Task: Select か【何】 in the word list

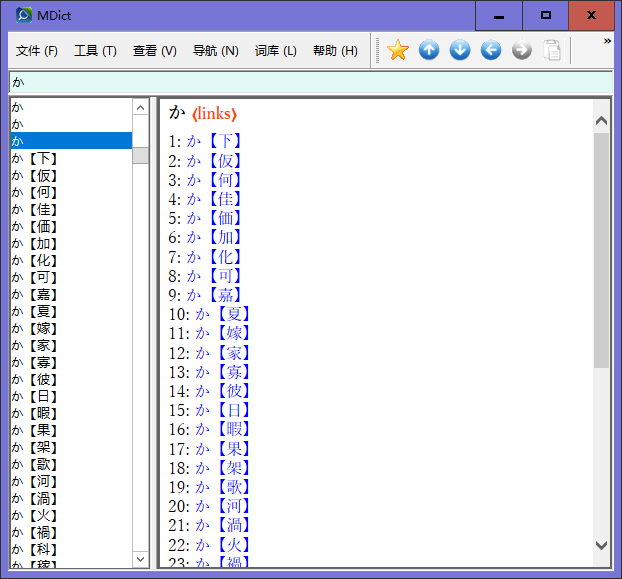Action: pos(71,192)
